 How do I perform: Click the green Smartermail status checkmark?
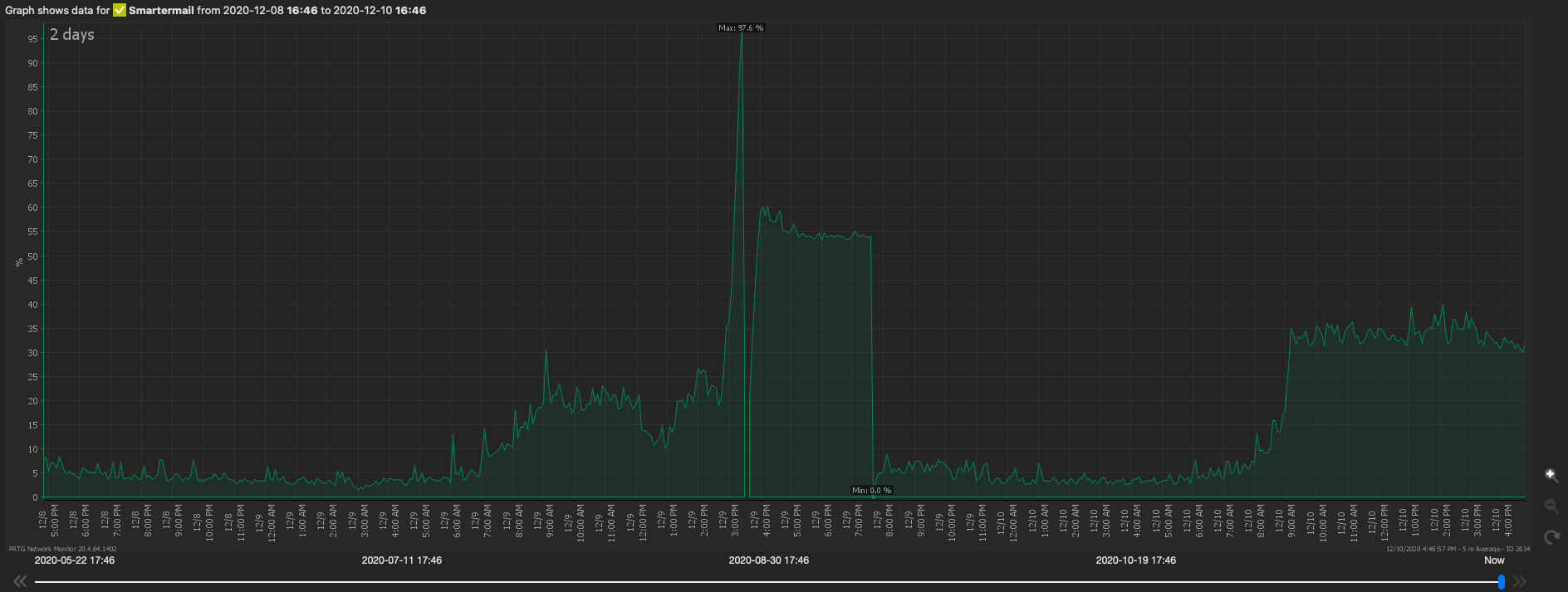point(120,10)
